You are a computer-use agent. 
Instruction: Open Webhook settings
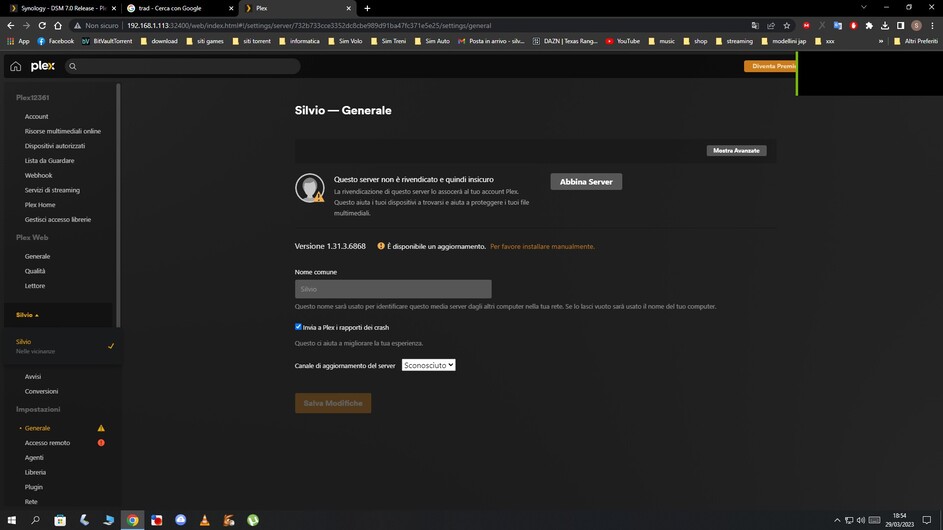click(x=38, y=175)
